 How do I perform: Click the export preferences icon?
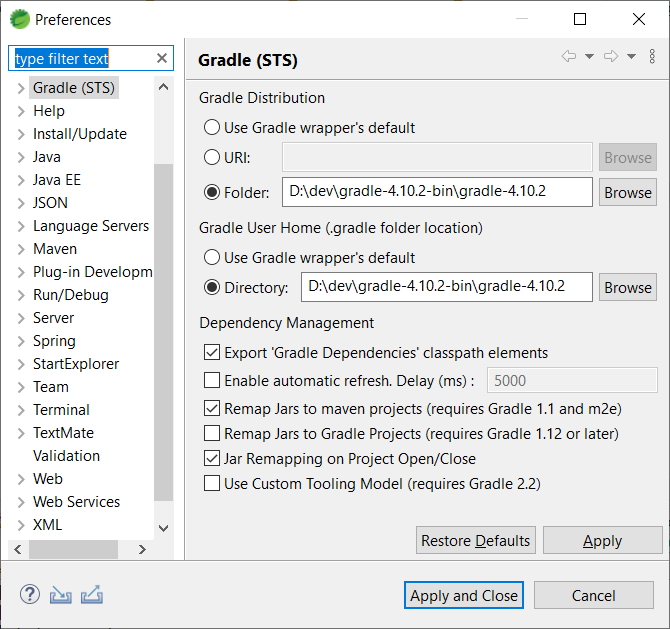click(92, 594)
